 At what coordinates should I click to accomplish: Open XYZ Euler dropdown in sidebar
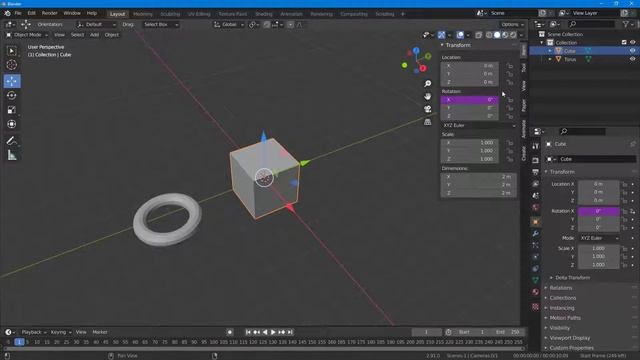pyautogui.click(x=479, y=125)
